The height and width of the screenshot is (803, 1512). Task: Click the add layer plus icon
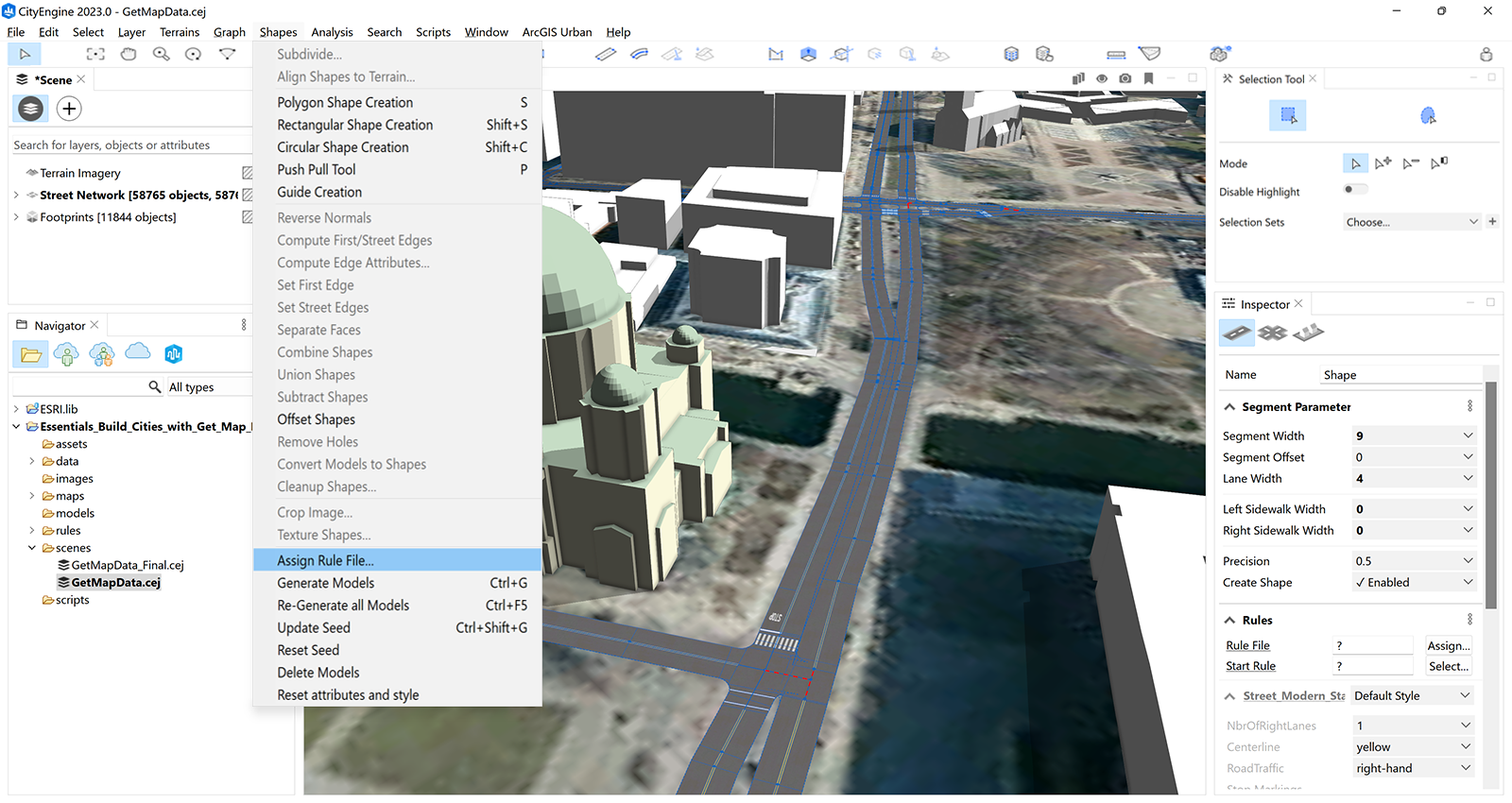pyautogui.click(x=69, y=109)
